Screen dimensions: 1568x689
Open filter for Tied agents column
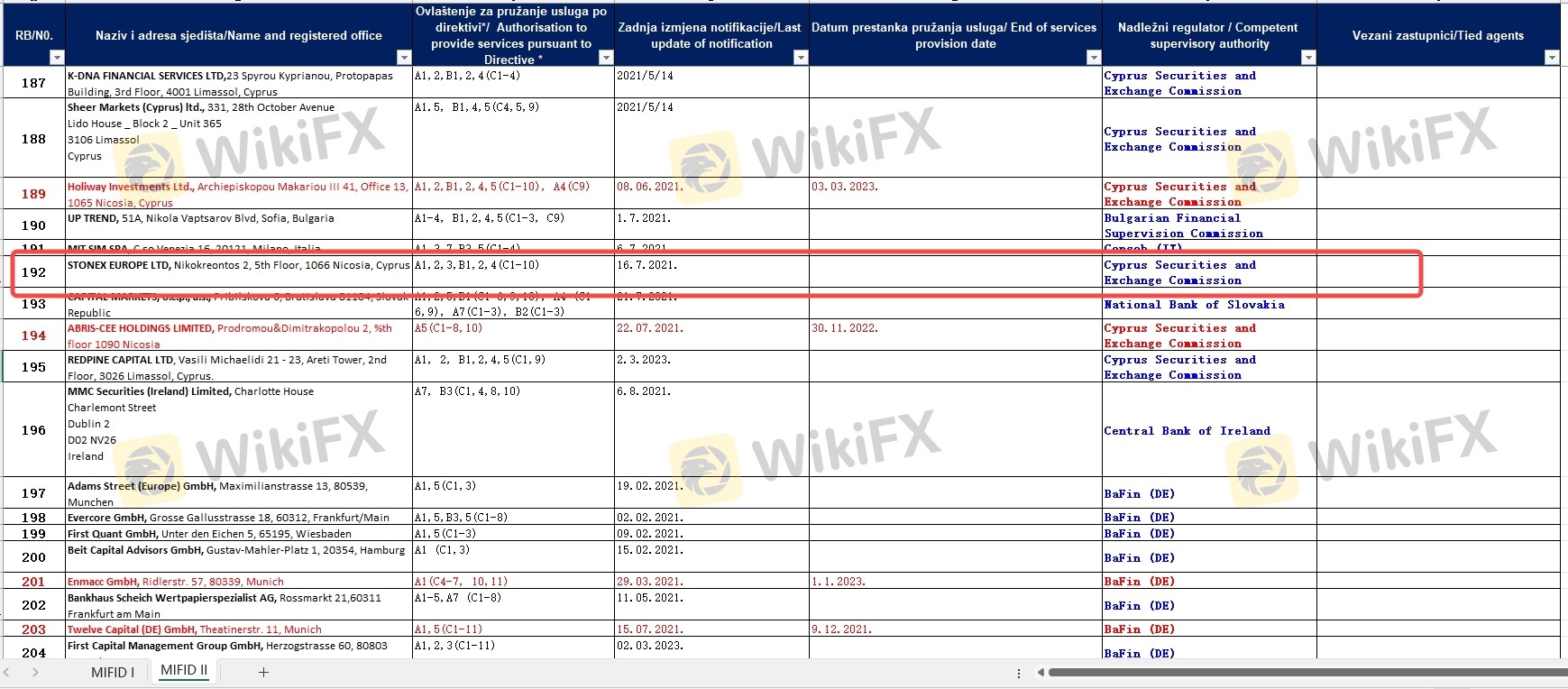click(x=1551, y=58)
